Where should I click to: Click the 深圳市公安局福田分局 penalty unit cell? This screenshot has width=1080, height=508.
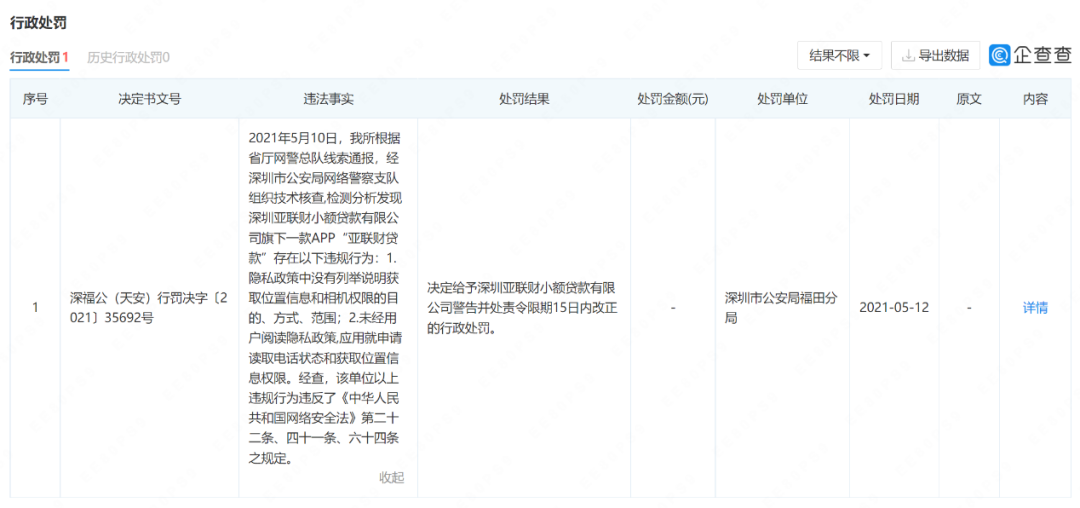pos(782,307)
